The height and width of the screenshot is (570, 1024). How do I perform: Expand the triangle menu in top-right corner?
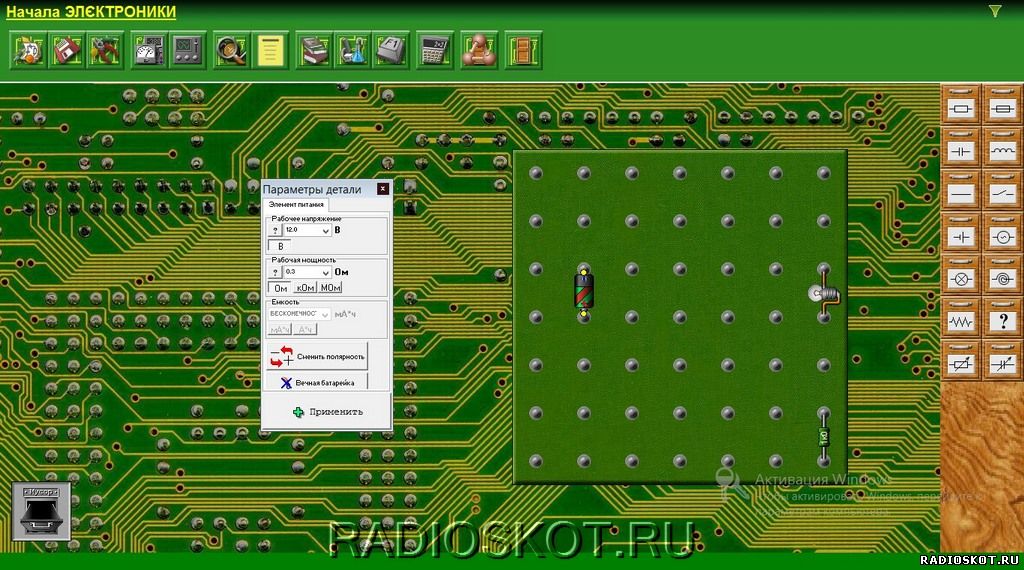pyautogui.click(x=995, y=11)
